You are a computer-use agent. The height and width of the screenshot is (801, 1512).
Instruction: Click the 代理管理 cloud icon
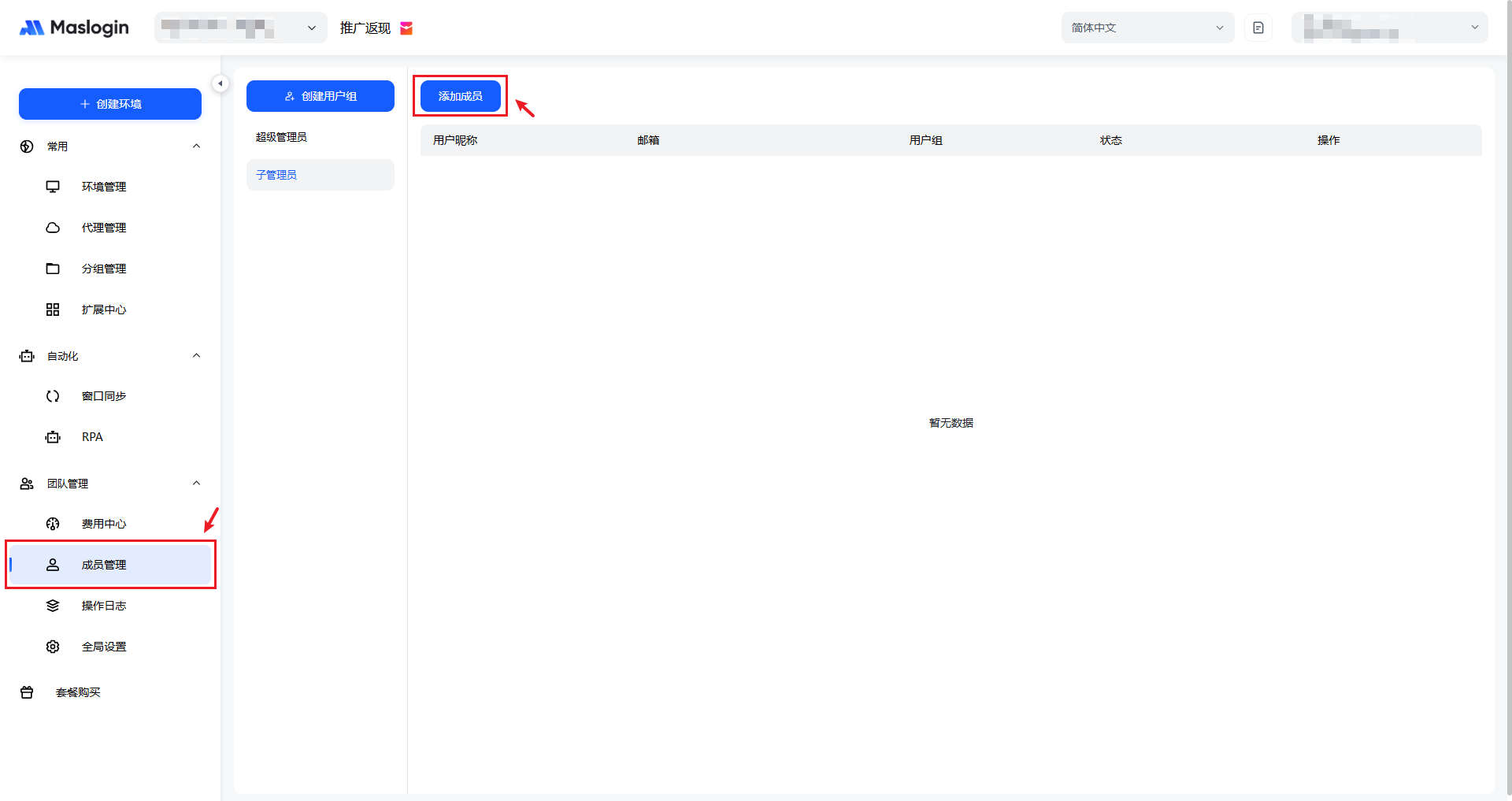tap(53, 228)
